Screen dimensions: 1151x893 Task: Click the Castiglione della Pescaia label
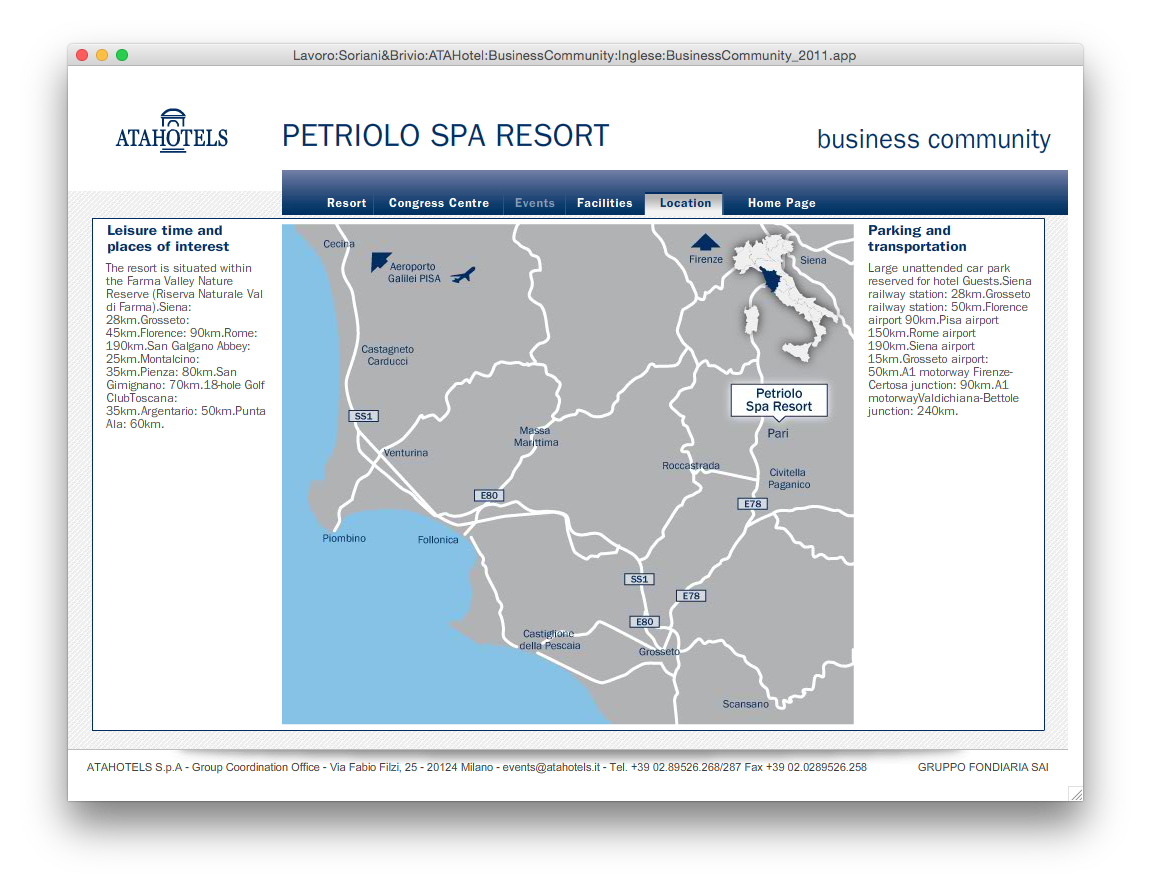click(550, 640)
